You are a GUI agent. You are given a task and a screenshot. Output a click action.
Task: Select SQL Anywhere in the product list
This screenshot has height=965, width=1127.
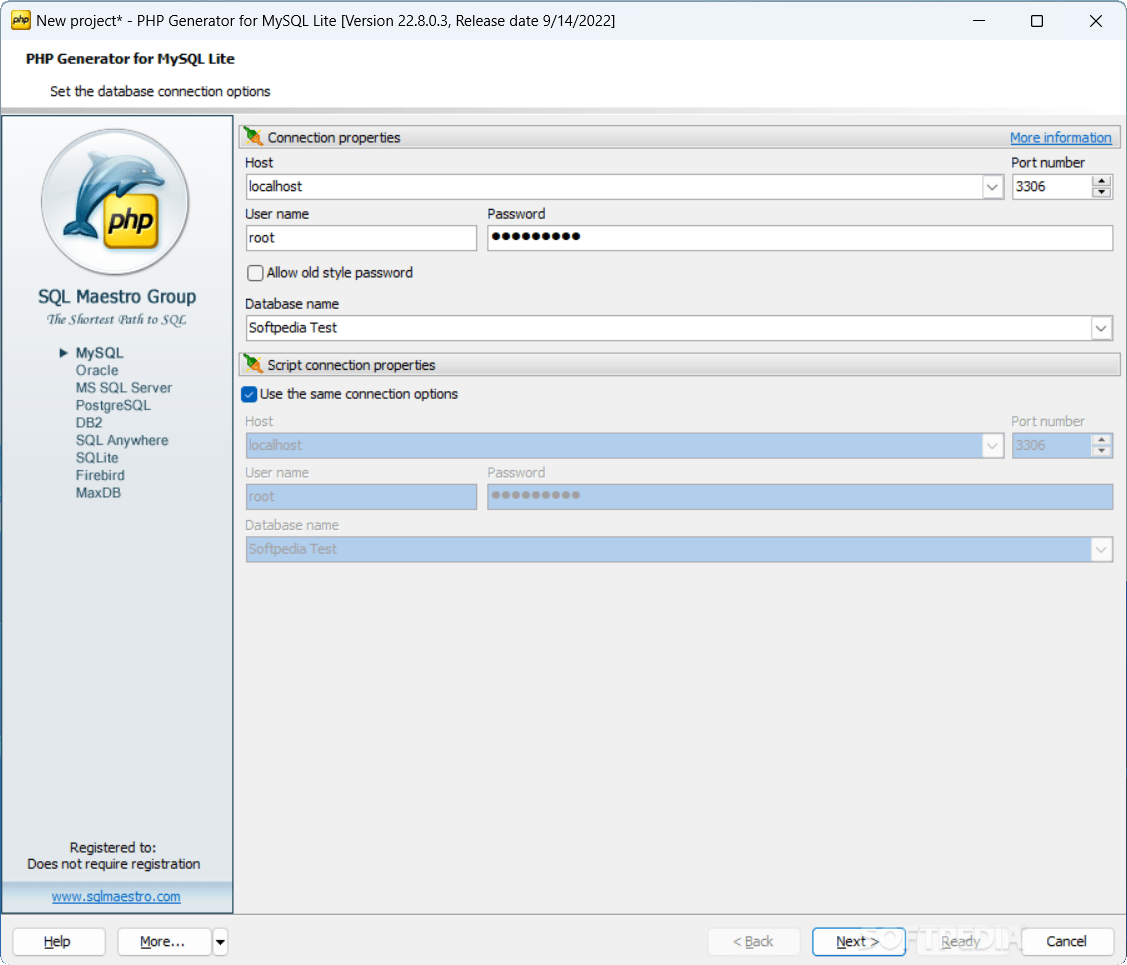(121, 440)
